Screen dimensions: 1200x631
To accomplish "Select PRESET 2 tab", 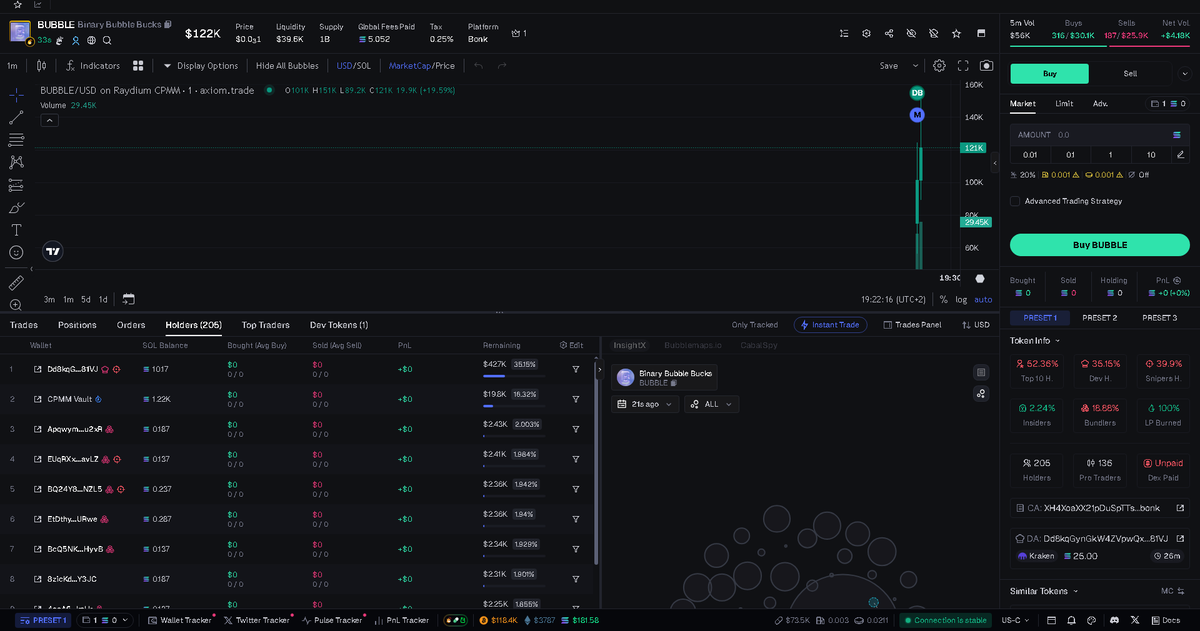I will click(x=1100, y=318).
